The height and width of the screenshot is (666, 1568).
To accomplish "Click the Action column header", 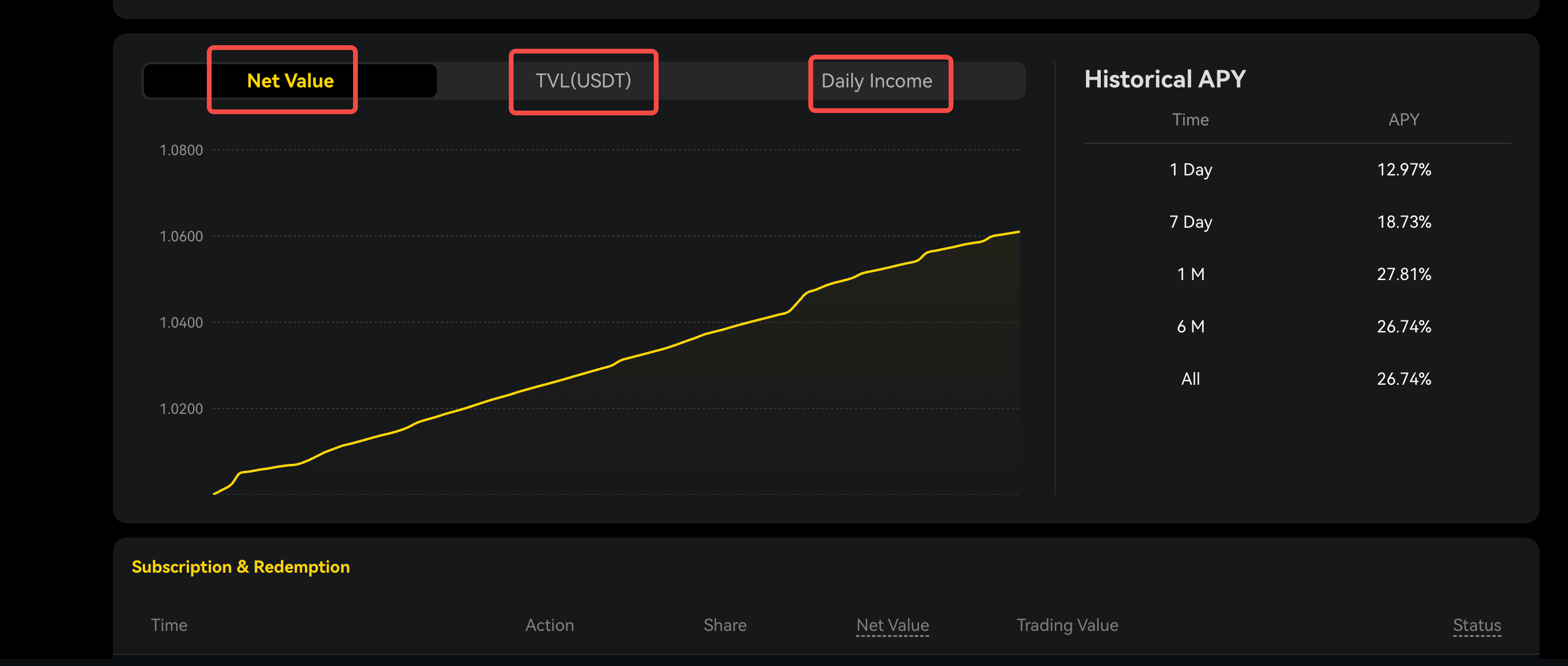I will coord(550,625).
